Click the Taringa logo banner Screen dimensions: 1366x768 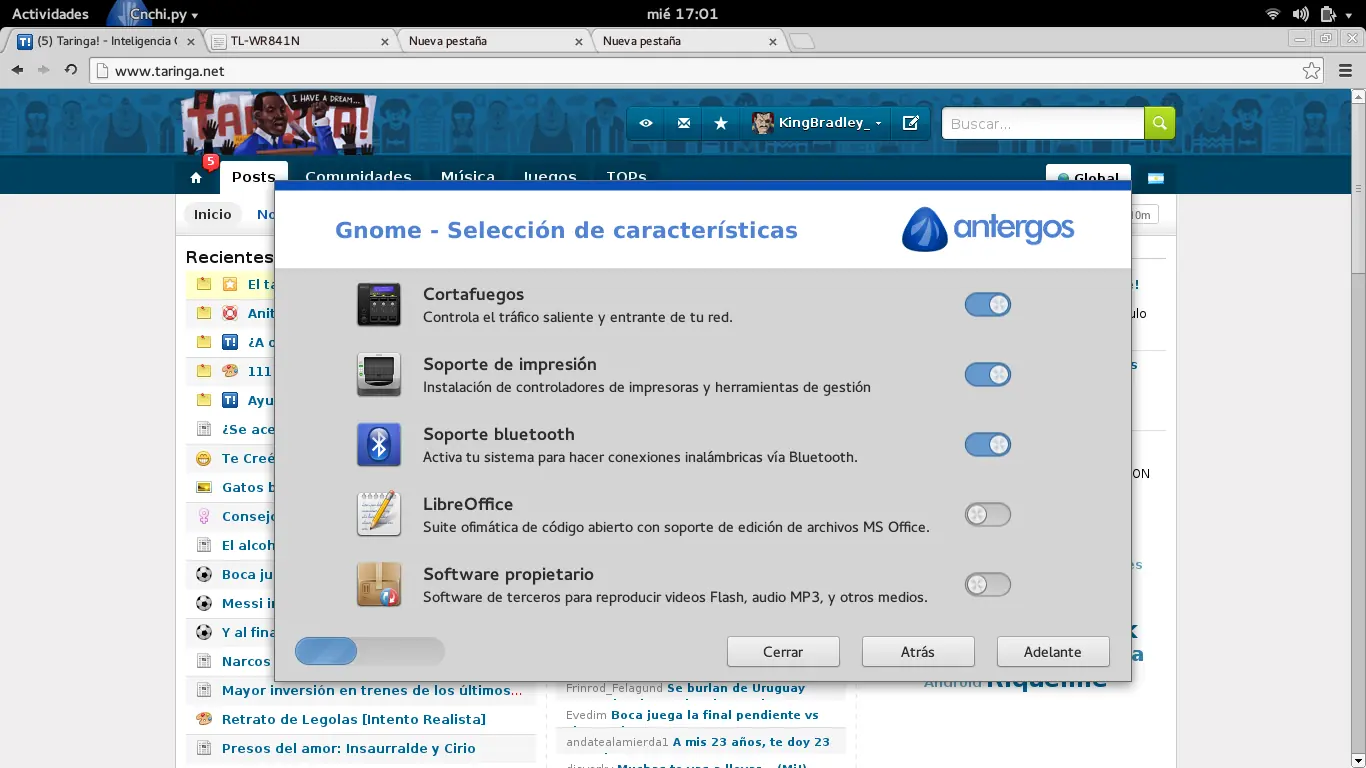[280, 123]
